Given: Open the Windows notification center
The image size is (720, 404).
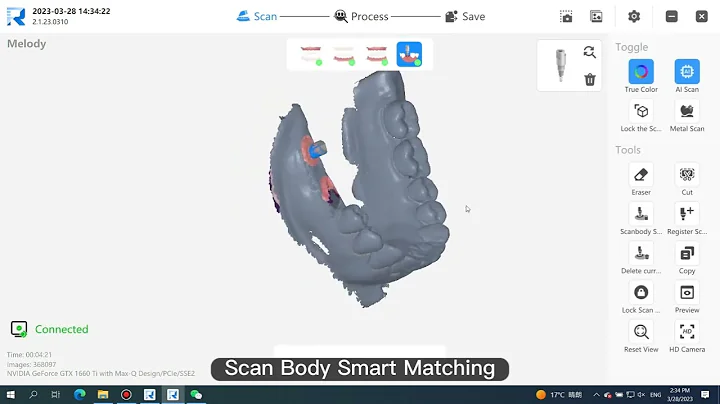Looking at the screenshot, I should pos(705,395).
